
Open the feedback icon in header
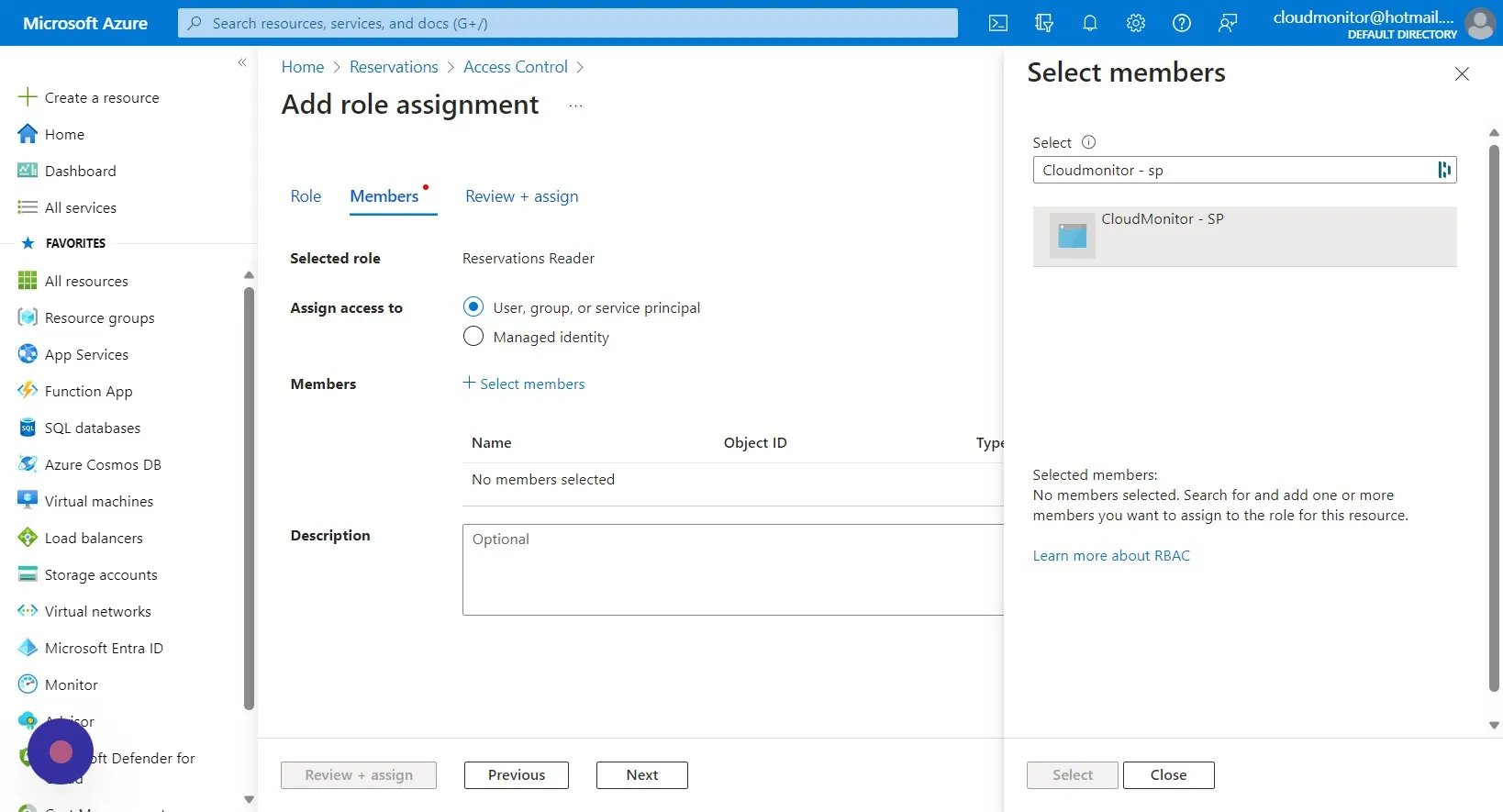(1228, 23)
